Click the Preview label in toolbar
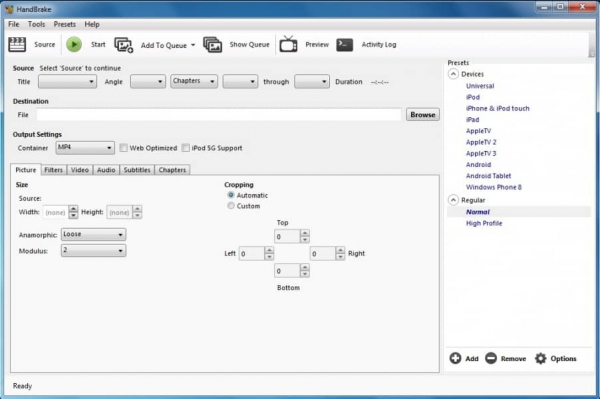Image resolution: width=600 pixels, height=399 pixels. click(x=317, y=44)
